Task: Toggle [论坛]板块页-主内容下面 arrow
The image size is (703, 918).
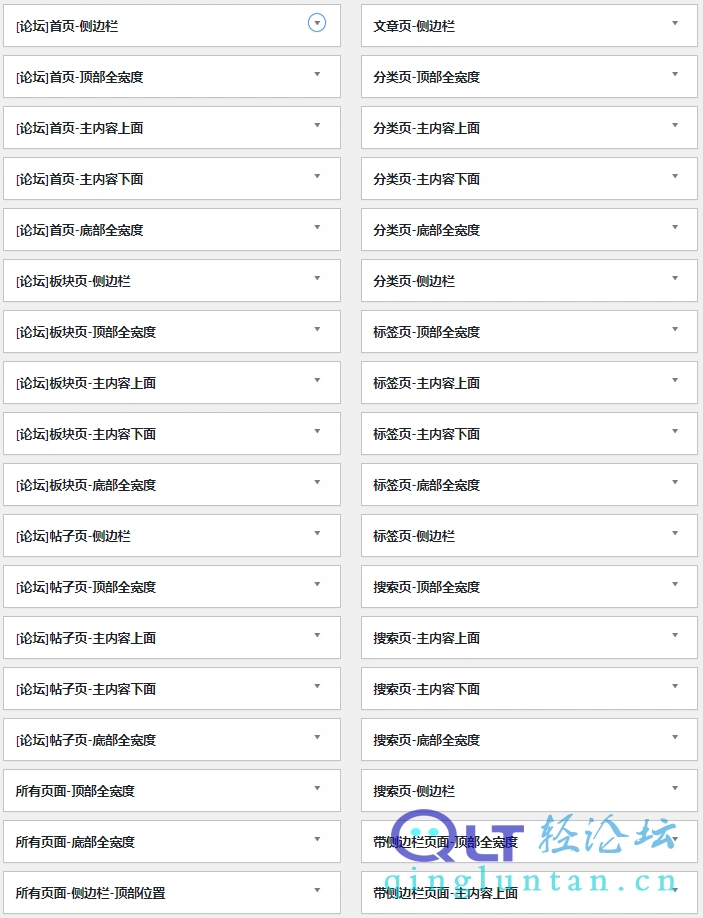Action: 317,431
